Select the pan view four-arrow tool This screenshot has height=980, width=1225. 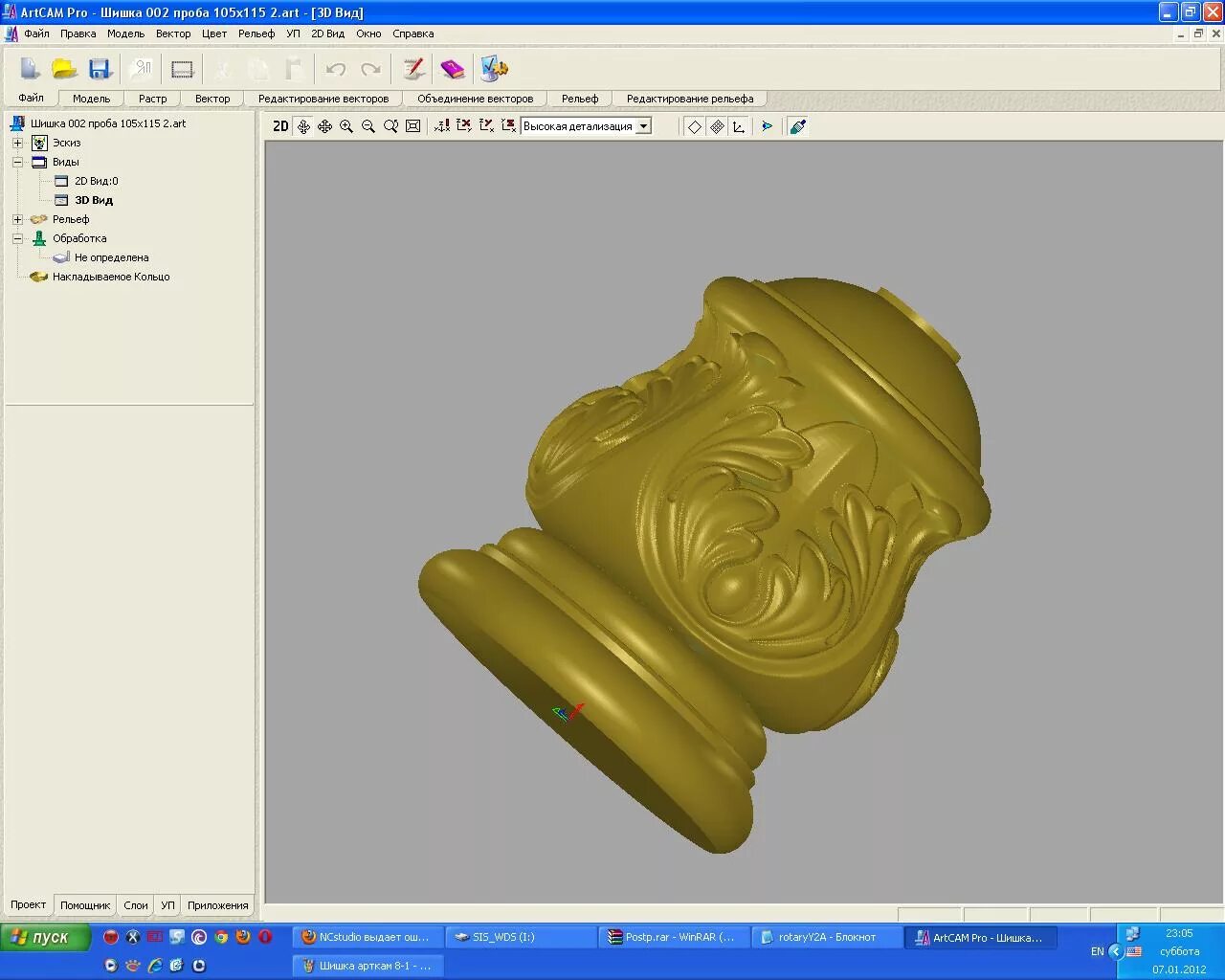[x=324, y=126]
